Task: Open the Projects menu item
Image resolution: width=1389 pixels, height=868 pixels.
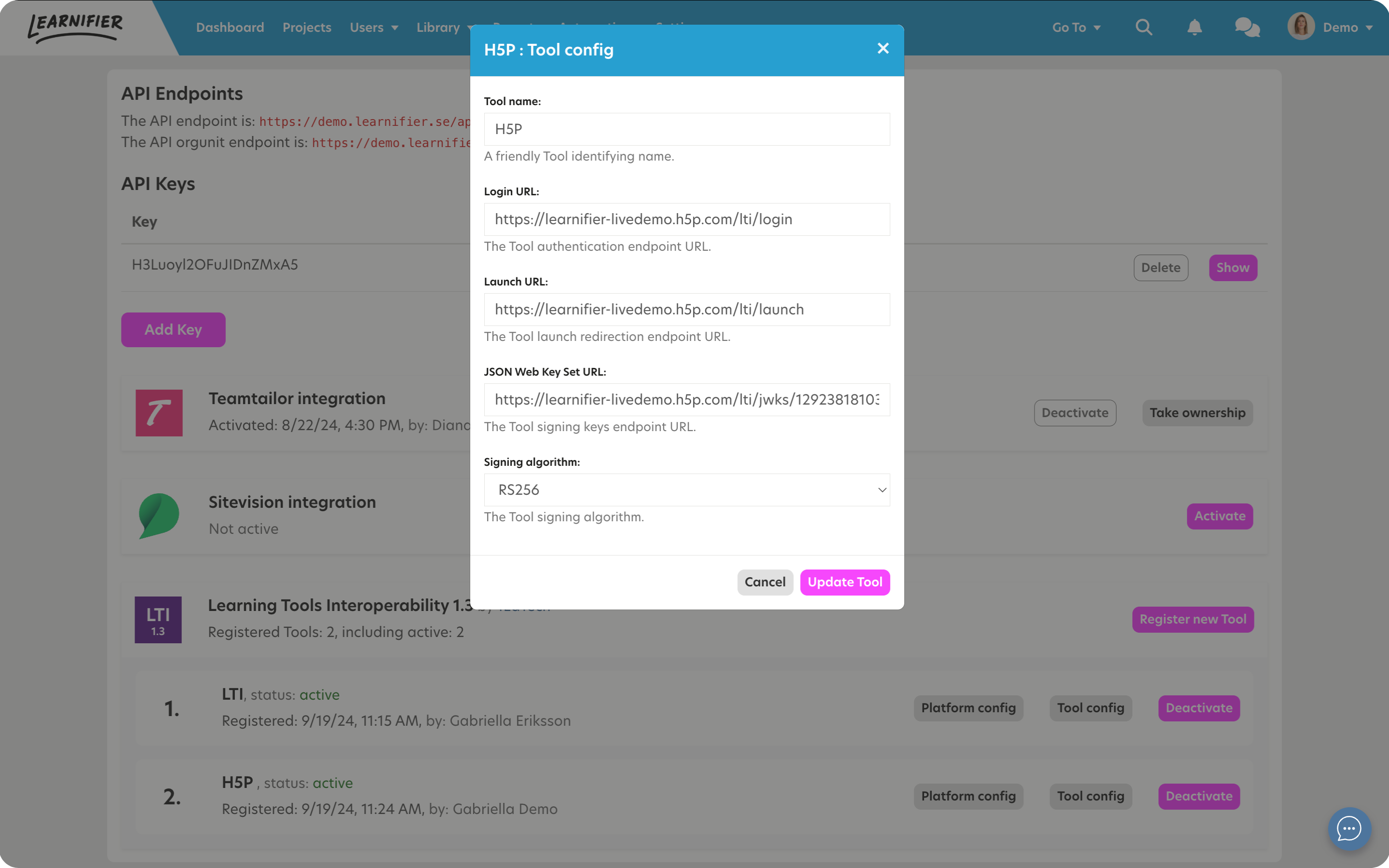Action: click(x=307, y=27)
